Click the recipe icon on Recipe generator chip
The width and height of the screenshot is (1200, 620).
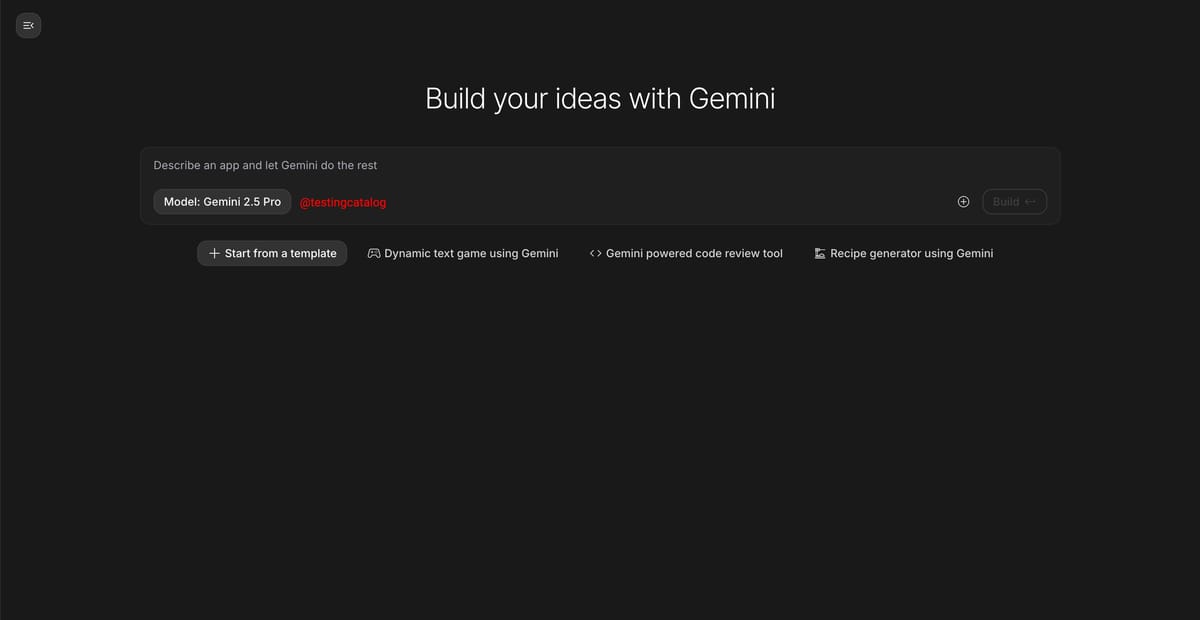click(x=818, y=253)
